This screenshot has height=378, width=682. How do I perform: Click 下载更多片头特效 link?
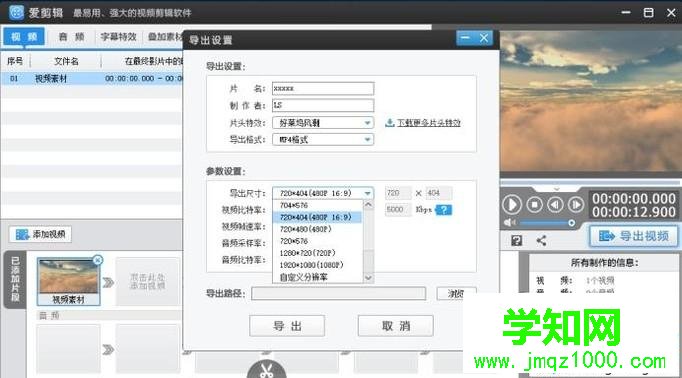coord(428,123)
